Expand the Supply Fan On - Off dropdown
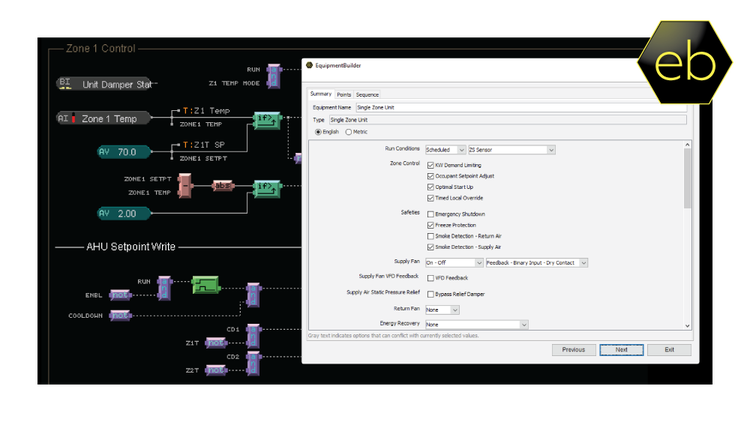Viewport: 750px width, 422px height. coord(452,262)
